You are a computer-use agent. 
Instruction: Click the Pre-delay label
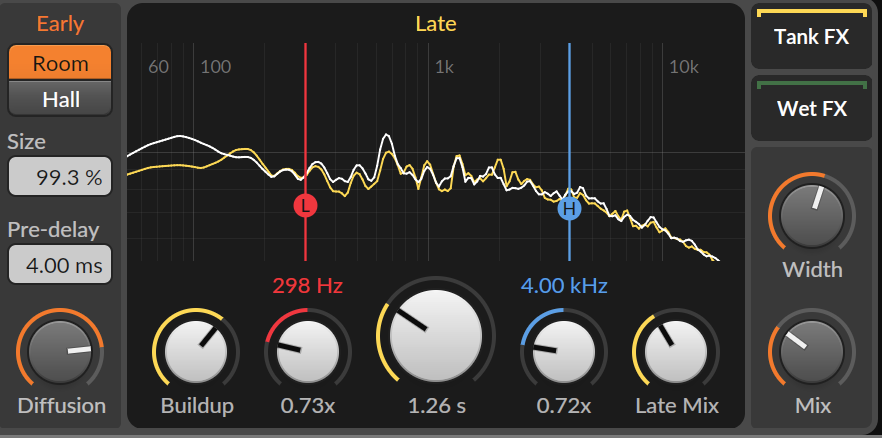tap(53, 231)
